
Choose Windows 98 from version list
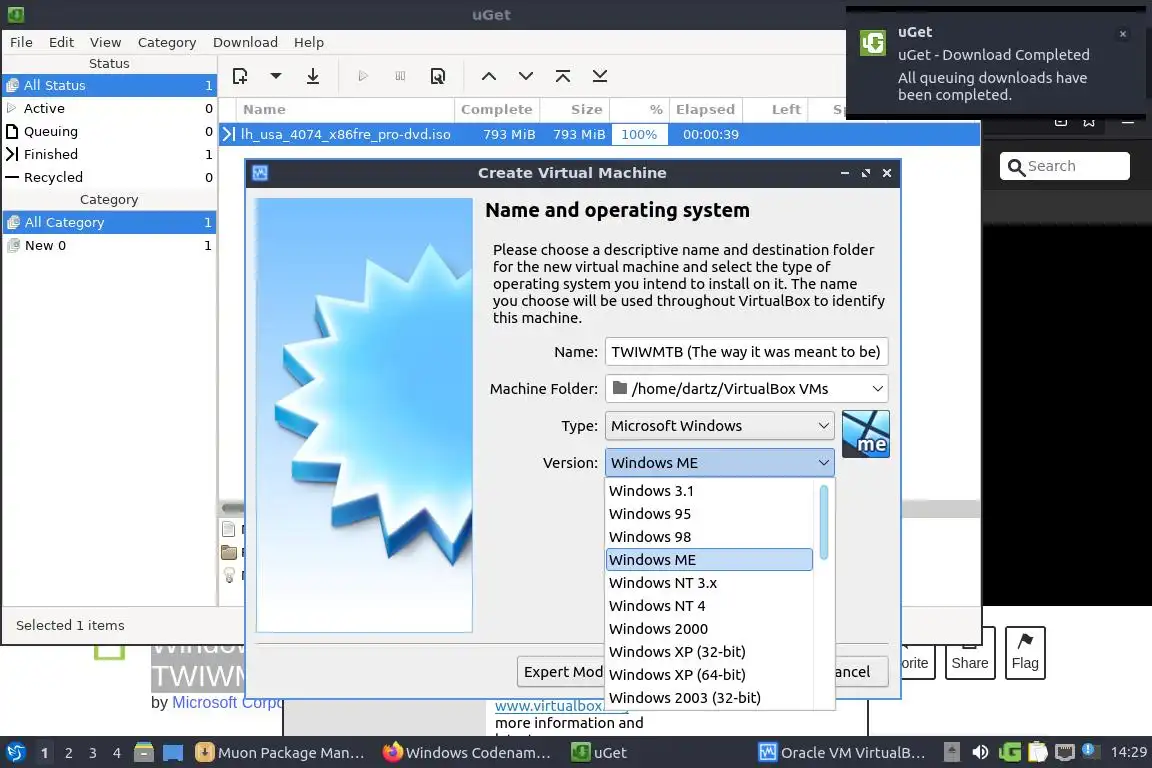pyautogui.click(x=710, y=536)
